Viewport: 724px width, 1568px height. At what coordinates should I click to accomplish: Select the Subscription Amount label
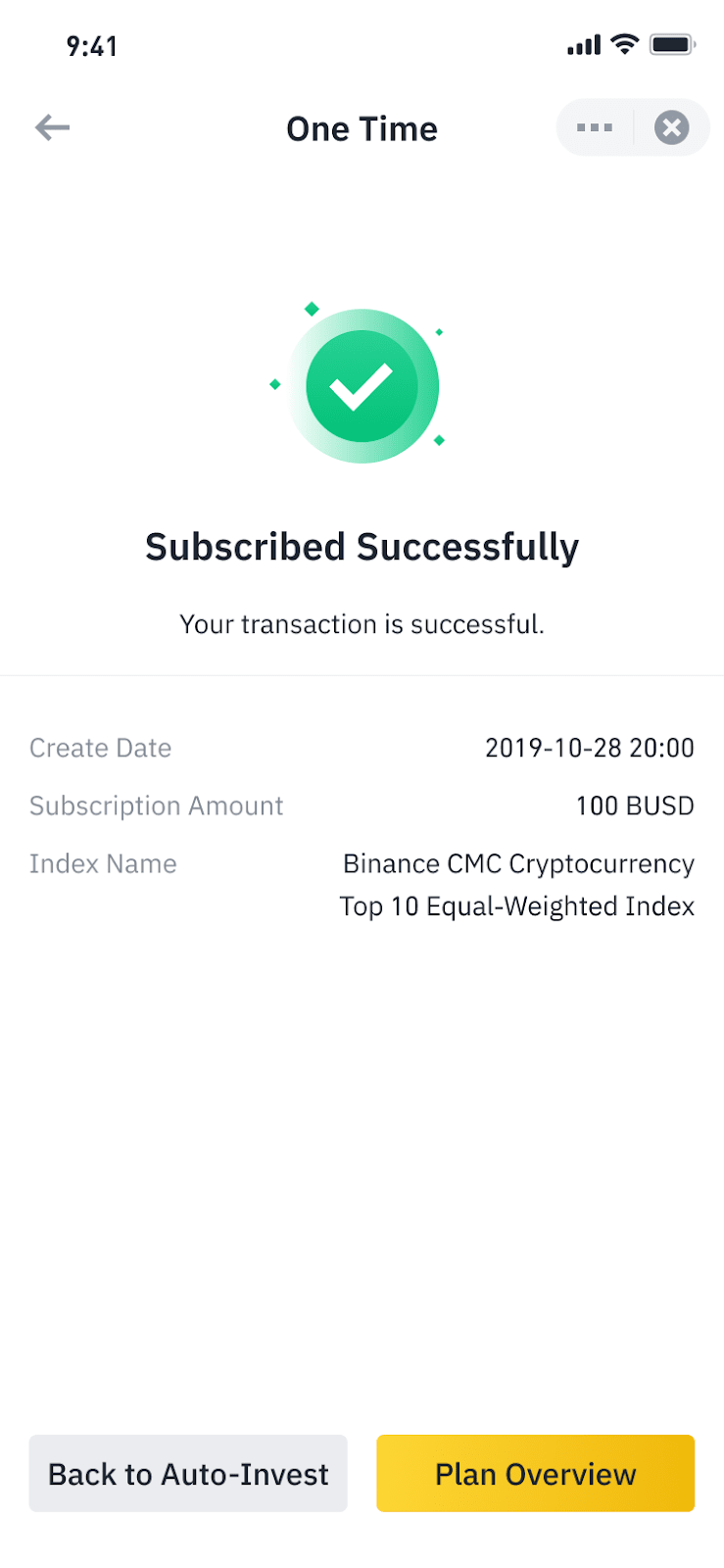click(157, 806)
